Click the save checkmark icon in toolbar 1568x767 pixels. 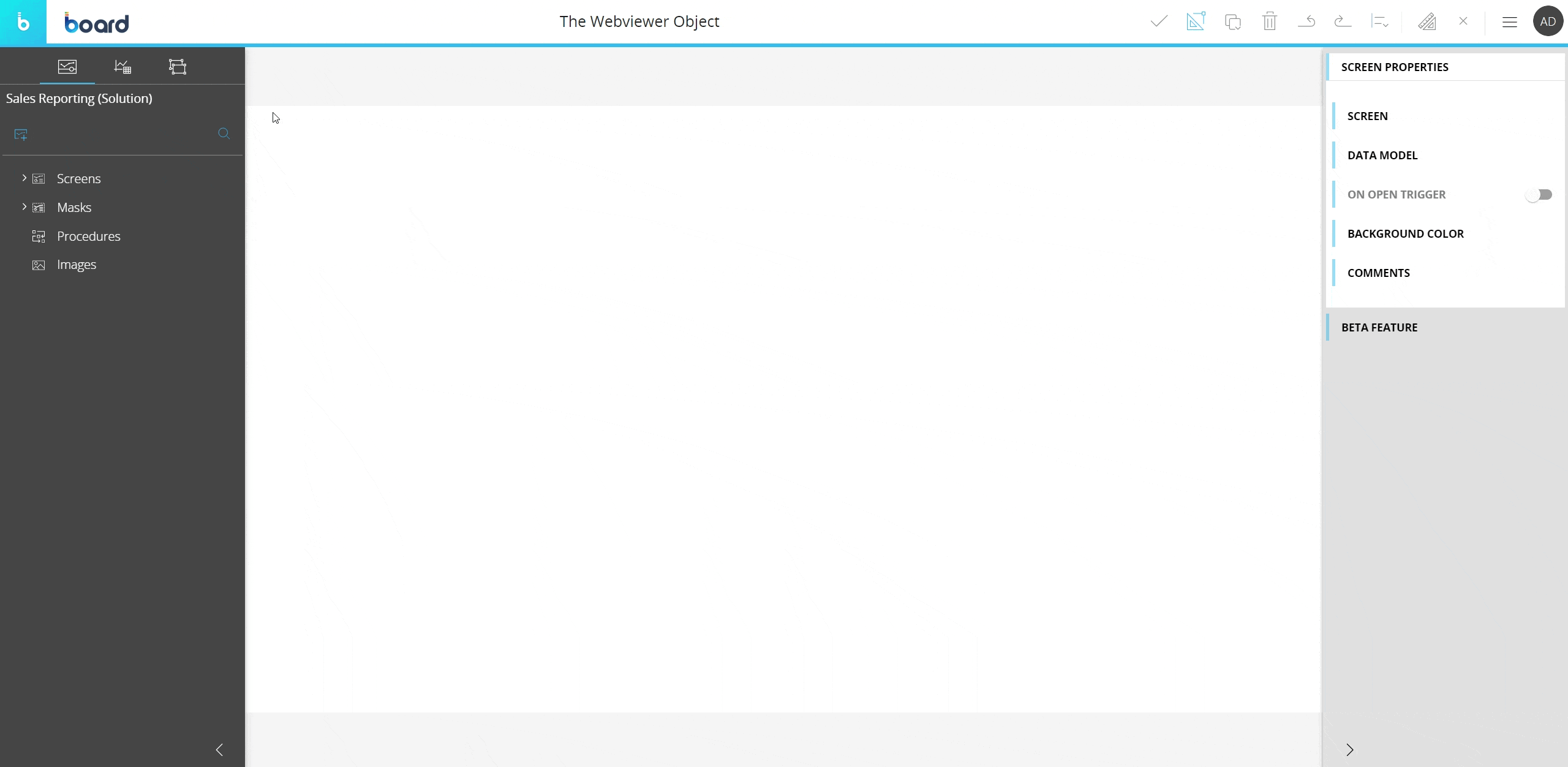1159,22
